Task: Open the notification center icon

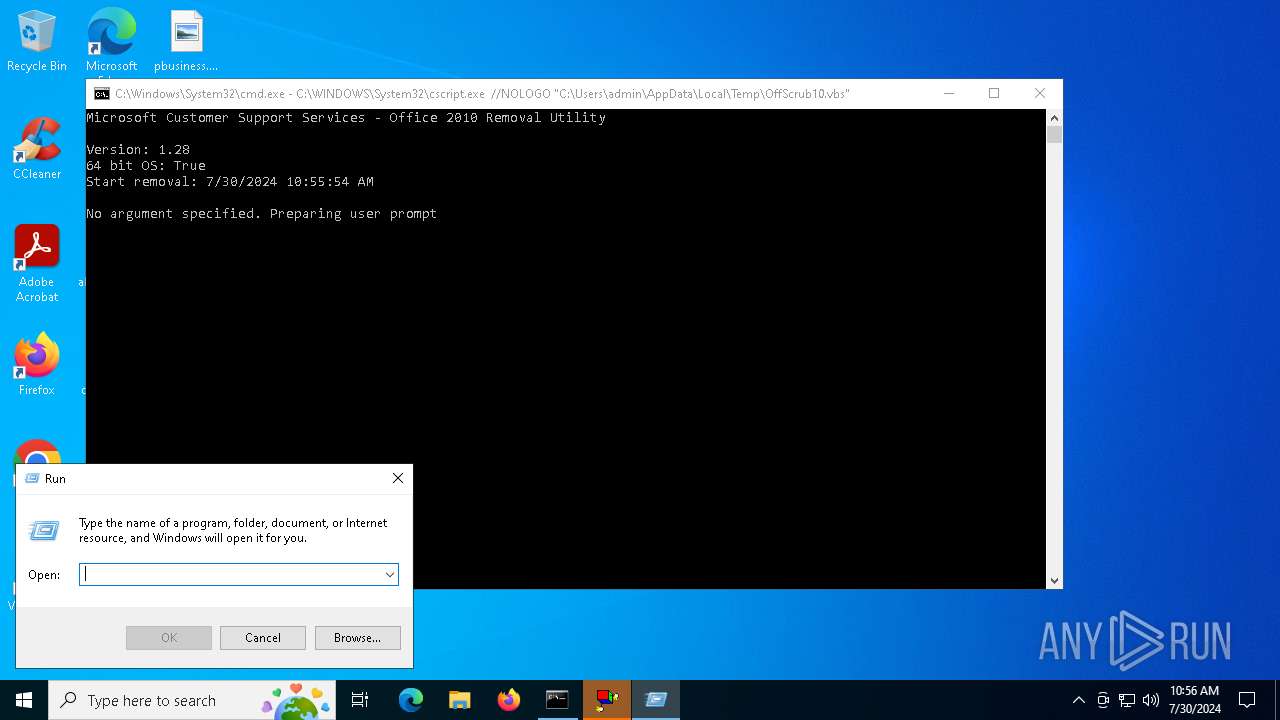Action: tap(1247, 700)
